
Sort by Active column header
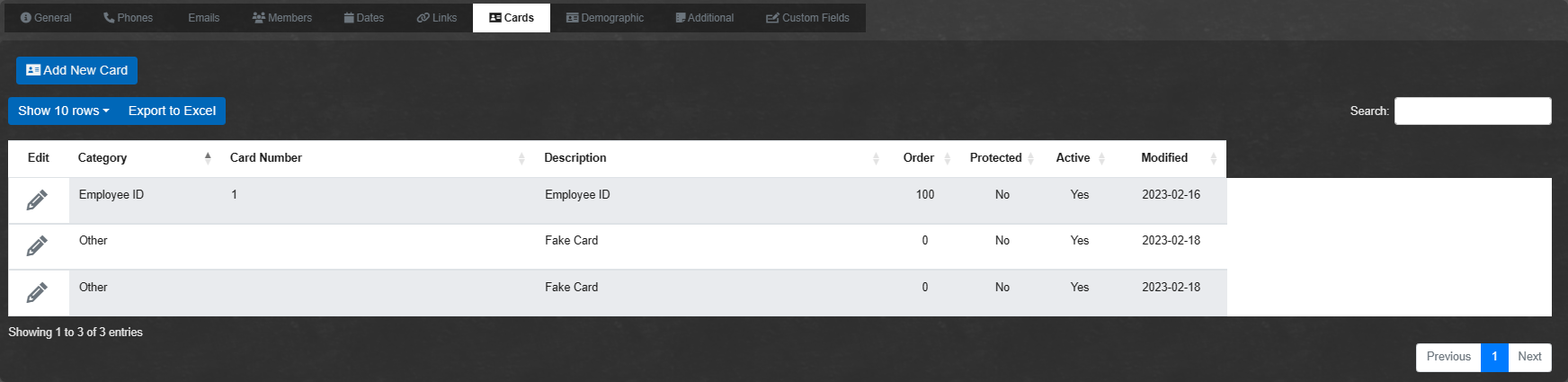tap(1073, 158)
